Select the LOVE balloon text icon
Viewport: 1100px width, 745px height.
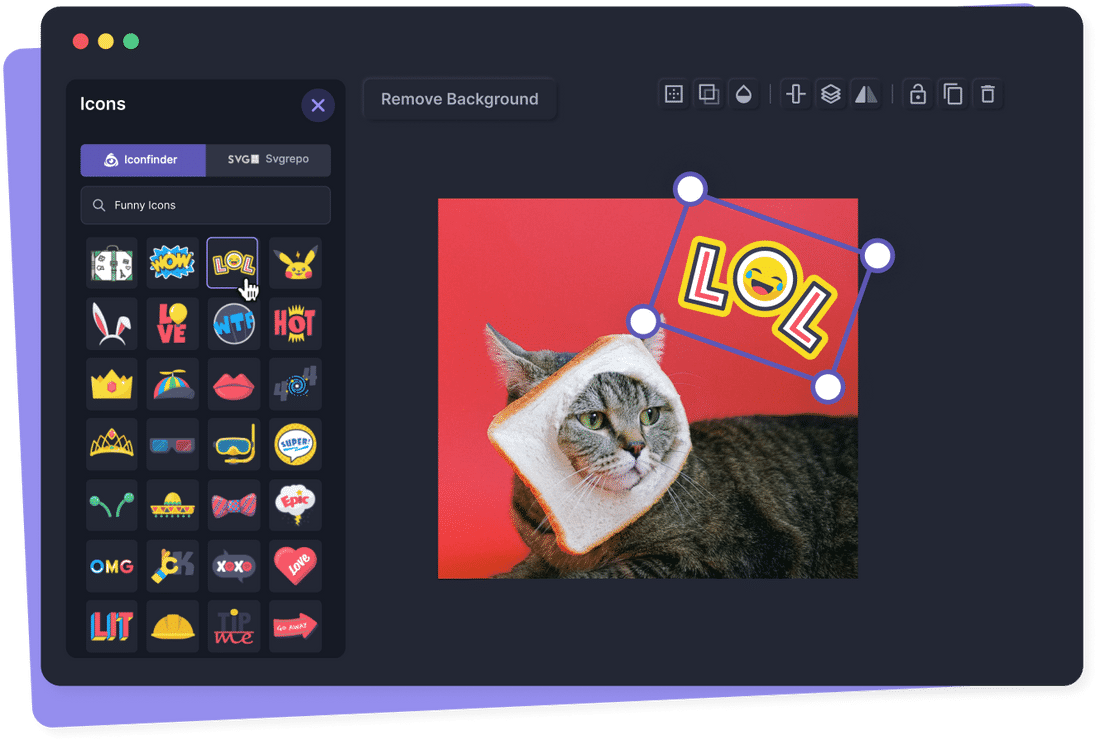click(x=173, y=324)
